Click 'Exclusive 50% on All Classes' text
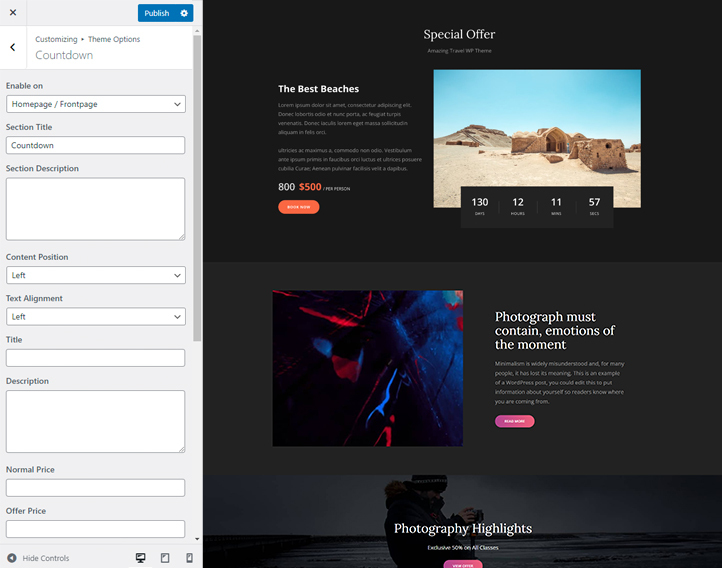Image resolution: width=722 pixels, height=568 pixels. (x=463, y=548)
